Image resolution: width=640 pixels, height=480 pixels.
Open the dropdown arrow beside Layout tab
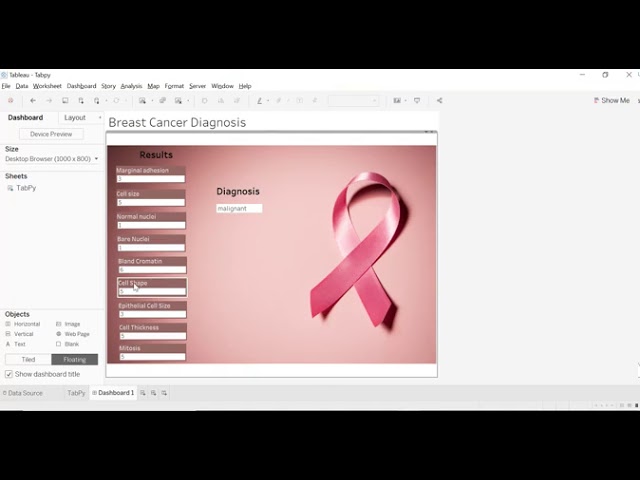point(100,118)
